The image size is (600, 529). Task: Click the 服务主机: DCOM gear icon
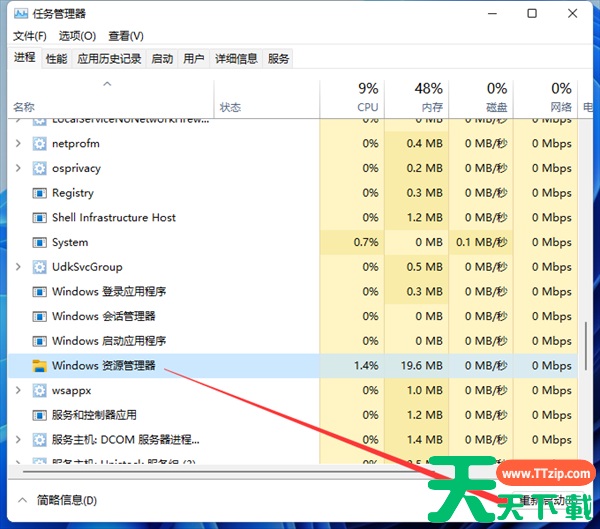point(39,440)
